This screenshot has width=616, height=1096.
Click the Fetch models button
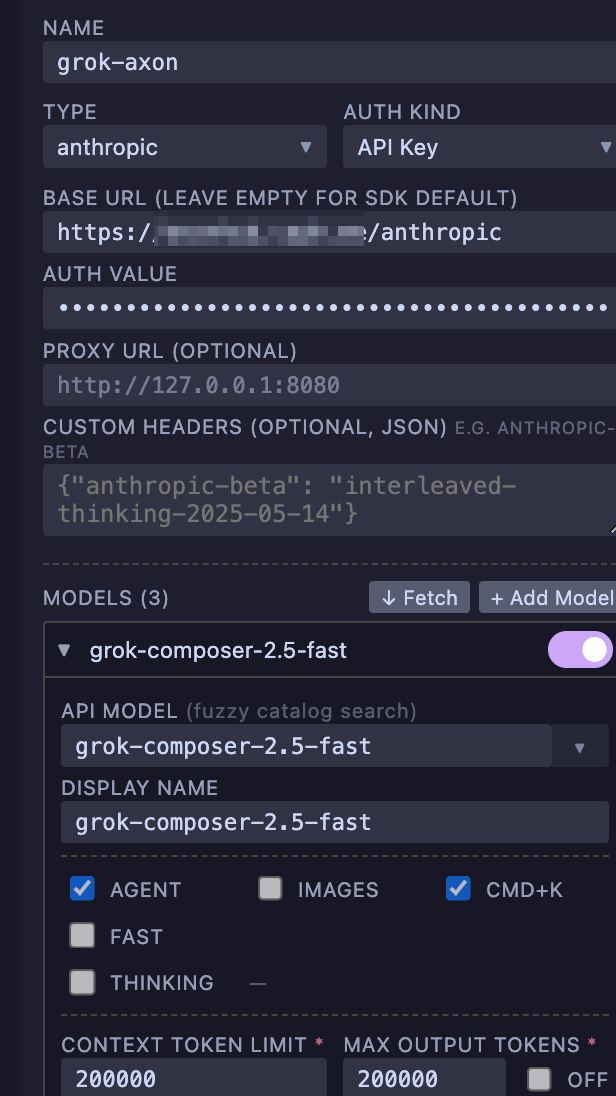[x=420, y=598]
